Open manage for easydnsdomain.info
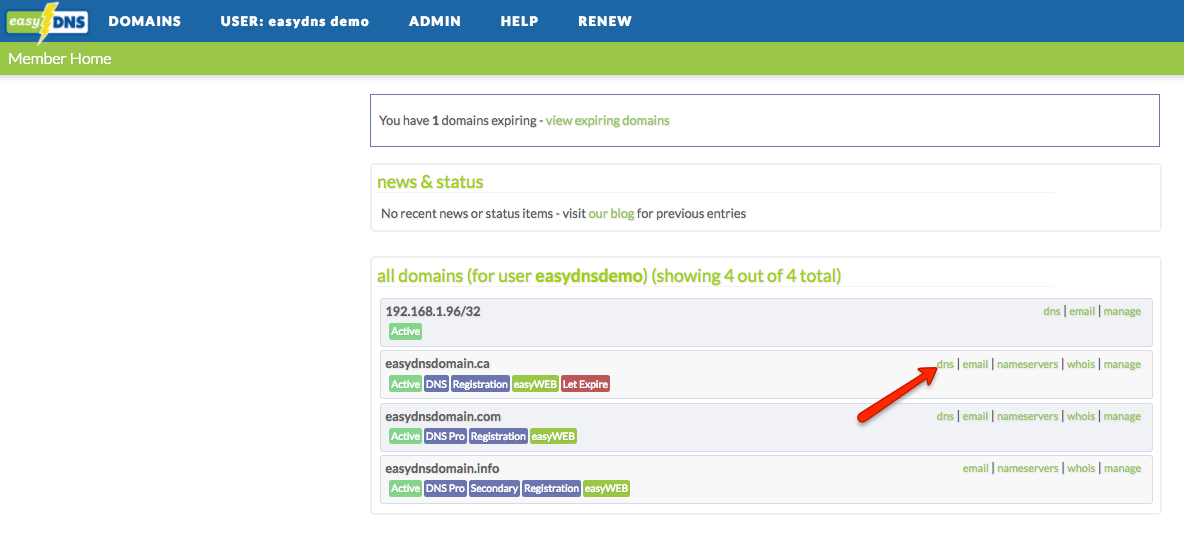This screenshot has height=534, width=1184. click(x=1122, y=468)
